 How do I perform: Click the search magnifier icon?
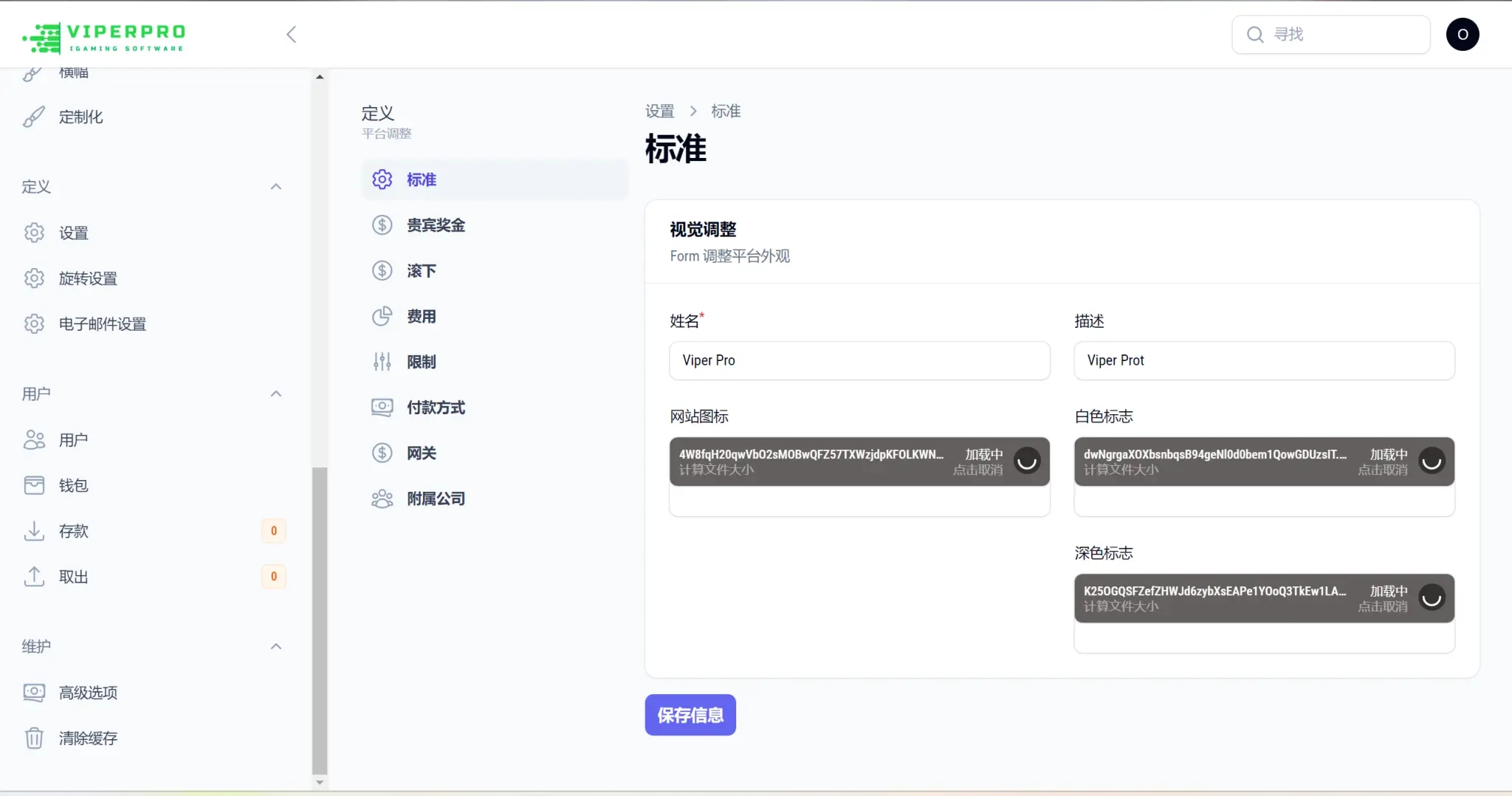tap(1254, 34)
